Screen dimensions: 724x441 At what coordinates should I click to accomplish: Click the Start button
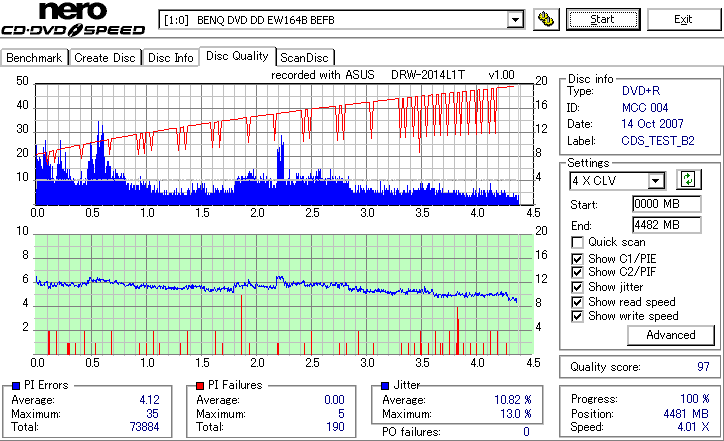[x=603, y=19]
